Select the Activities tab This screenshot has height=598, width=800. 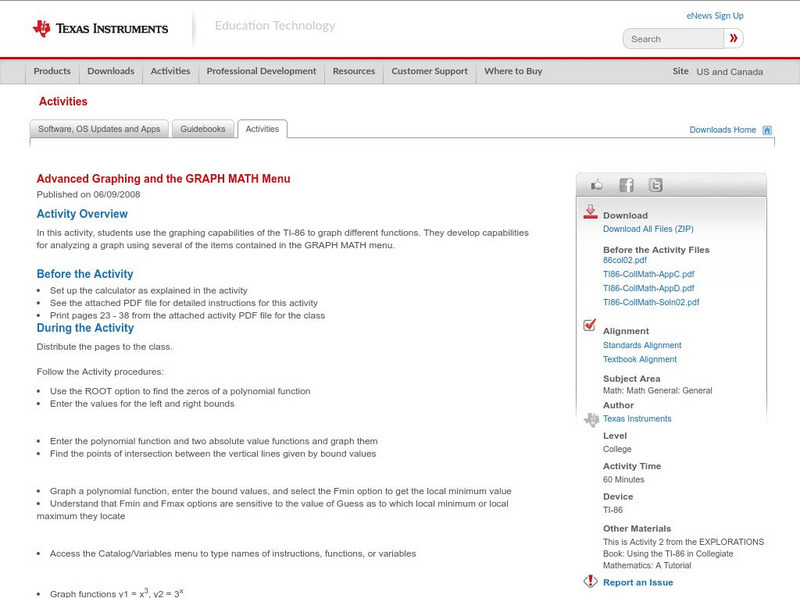point(262,129)
